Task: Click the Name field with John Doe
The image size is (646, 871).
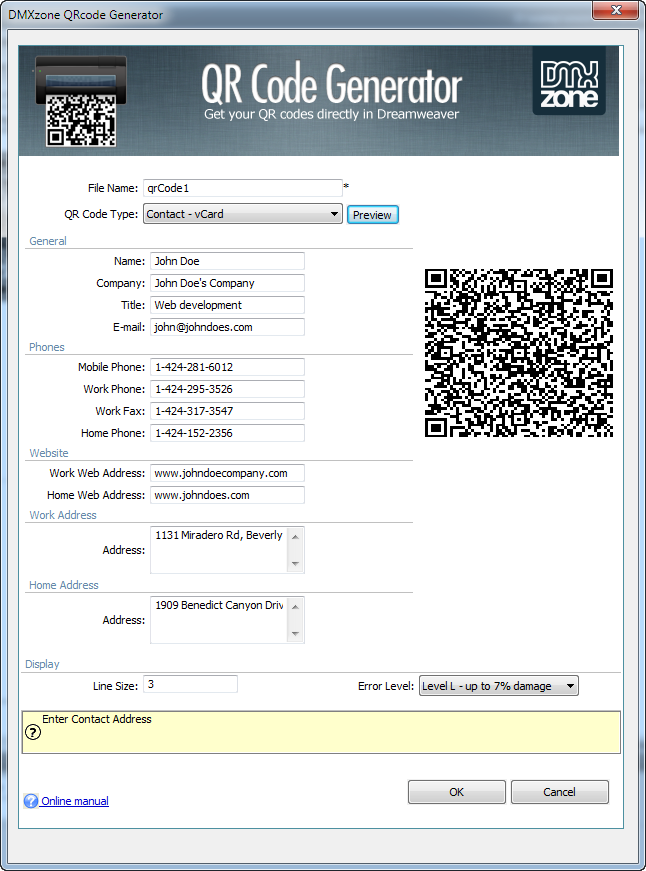Action: point(227,261)
